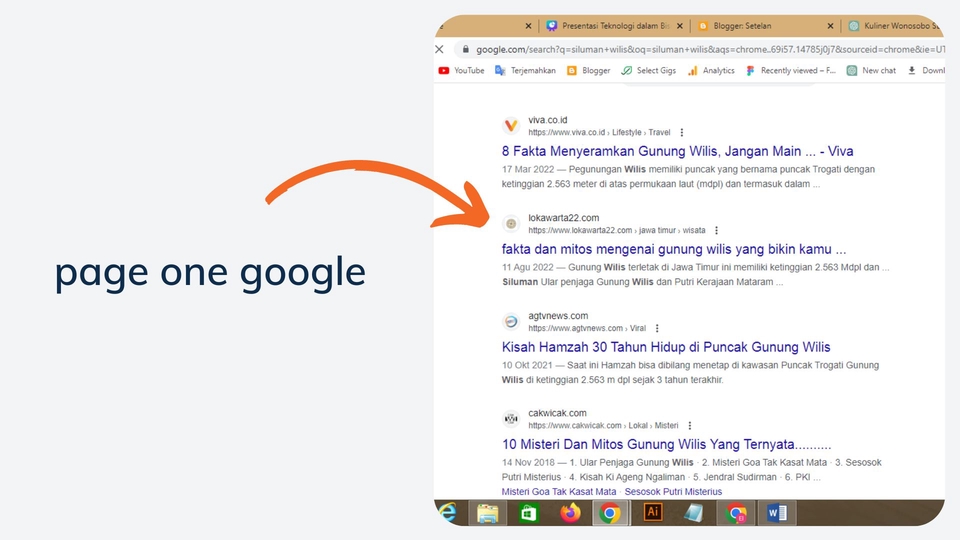Click the agtvnews.com site name
960x540 pixels.
(x=558, y=315)
